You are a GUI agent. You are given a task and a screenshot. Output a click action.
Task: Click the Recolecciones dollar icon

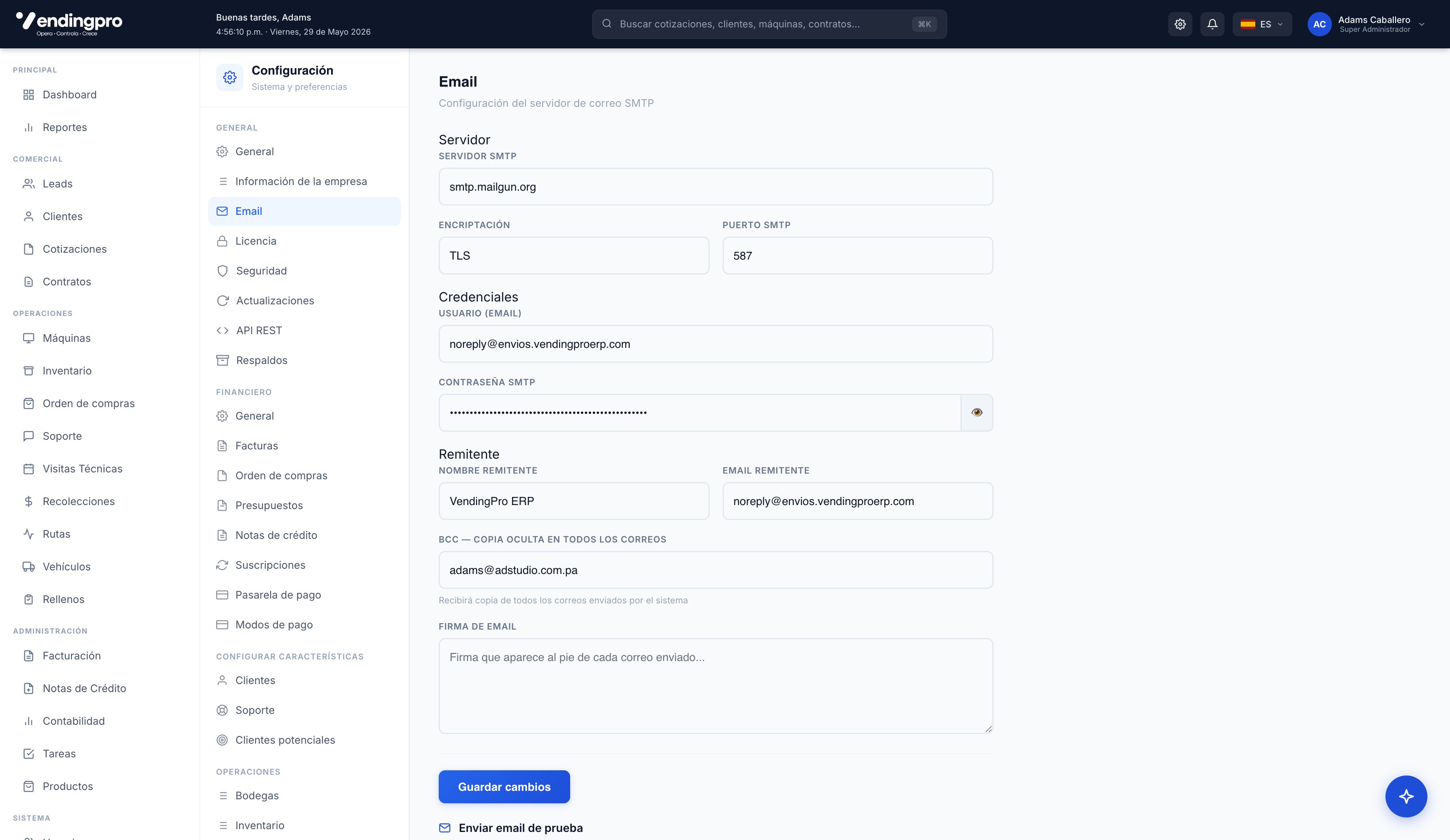tap(28, 502)
